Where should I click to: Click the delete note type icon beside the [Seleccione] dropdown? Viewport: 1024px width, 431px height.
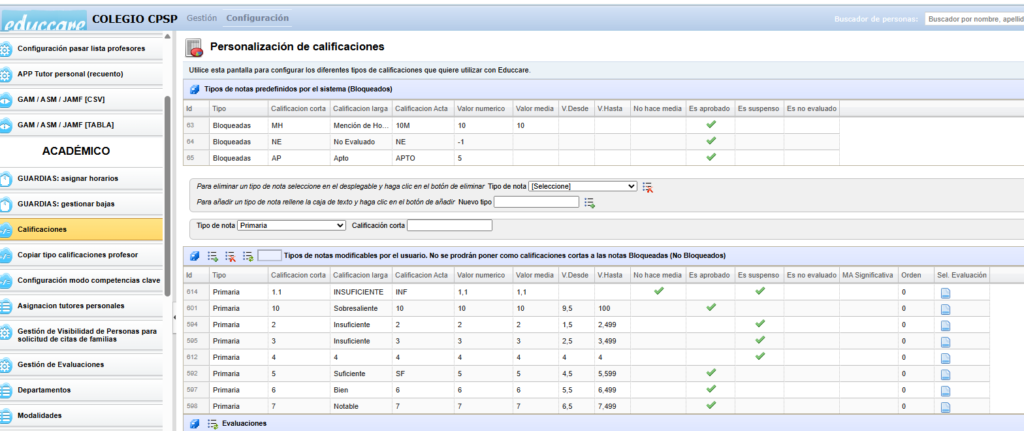[x=648, y=187]
